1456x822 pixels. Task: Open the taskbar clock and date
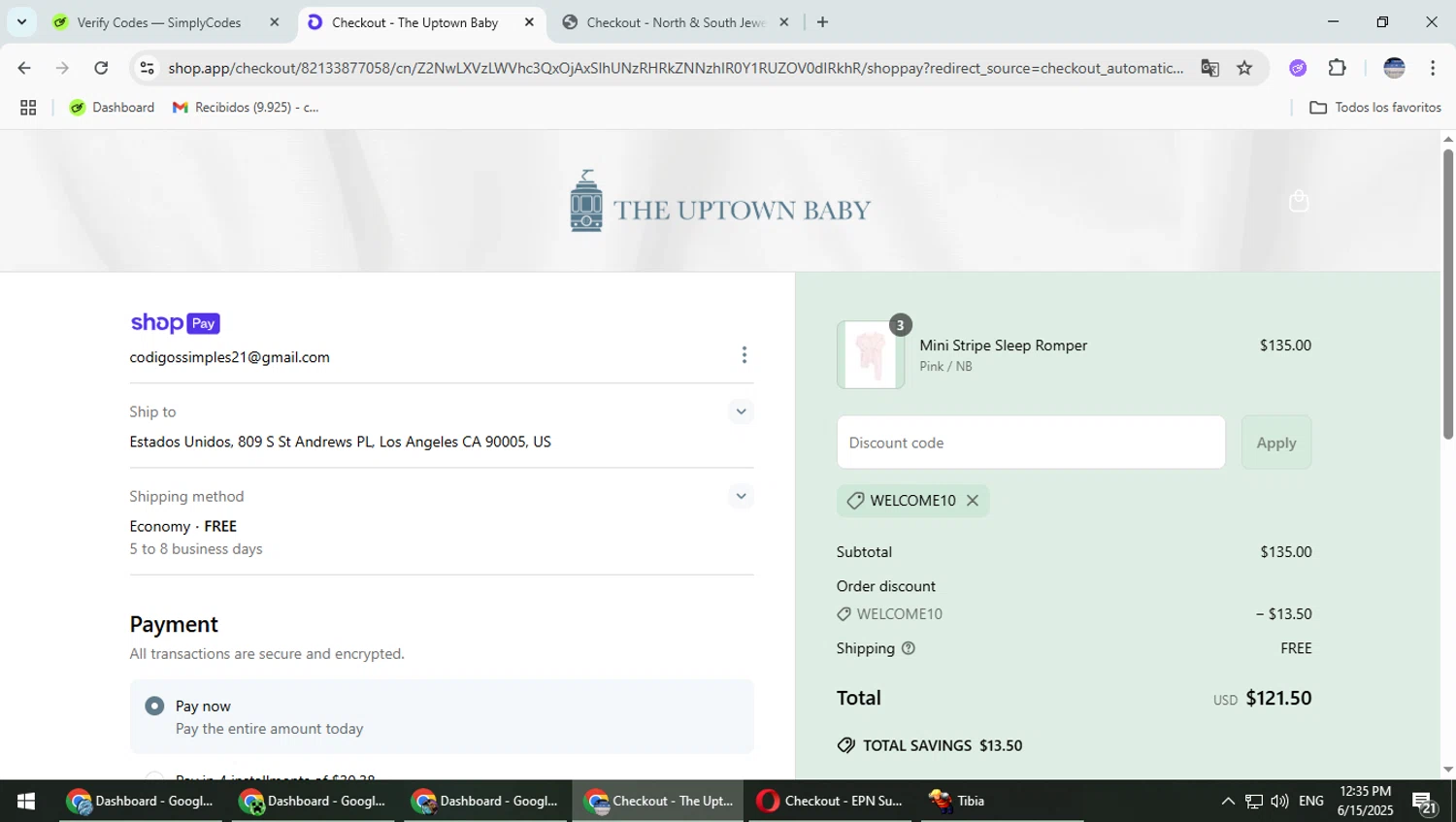1365,801
